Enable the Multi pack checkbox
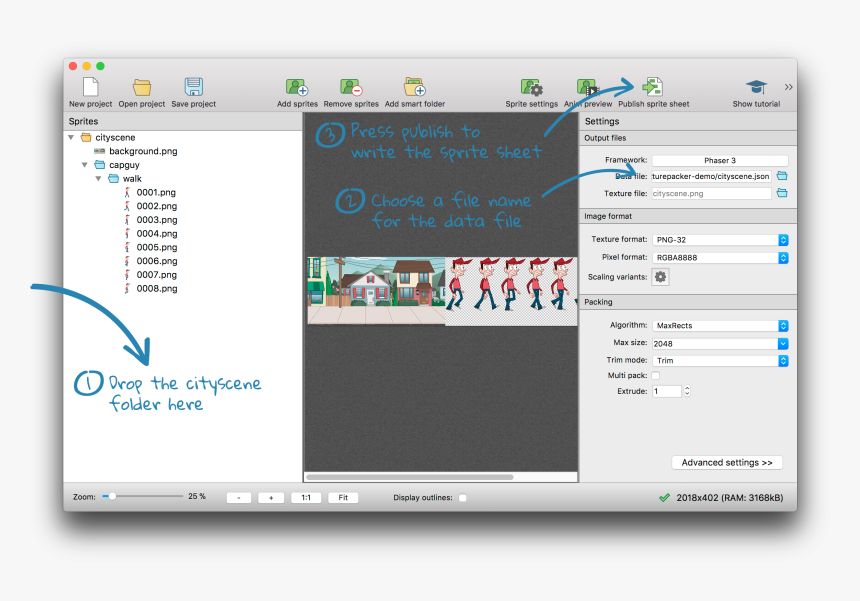Viewport: 860px width, 601px height. point(656,375)
